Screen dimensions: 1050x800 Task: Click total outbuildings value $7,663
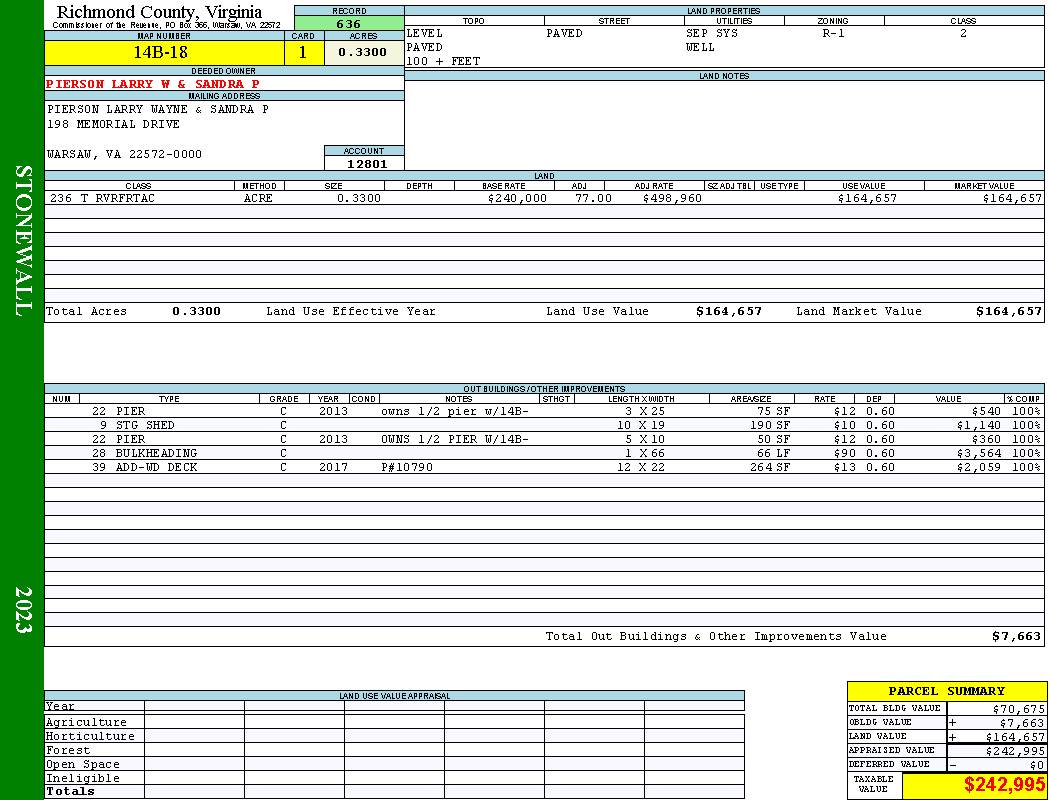1017,637
